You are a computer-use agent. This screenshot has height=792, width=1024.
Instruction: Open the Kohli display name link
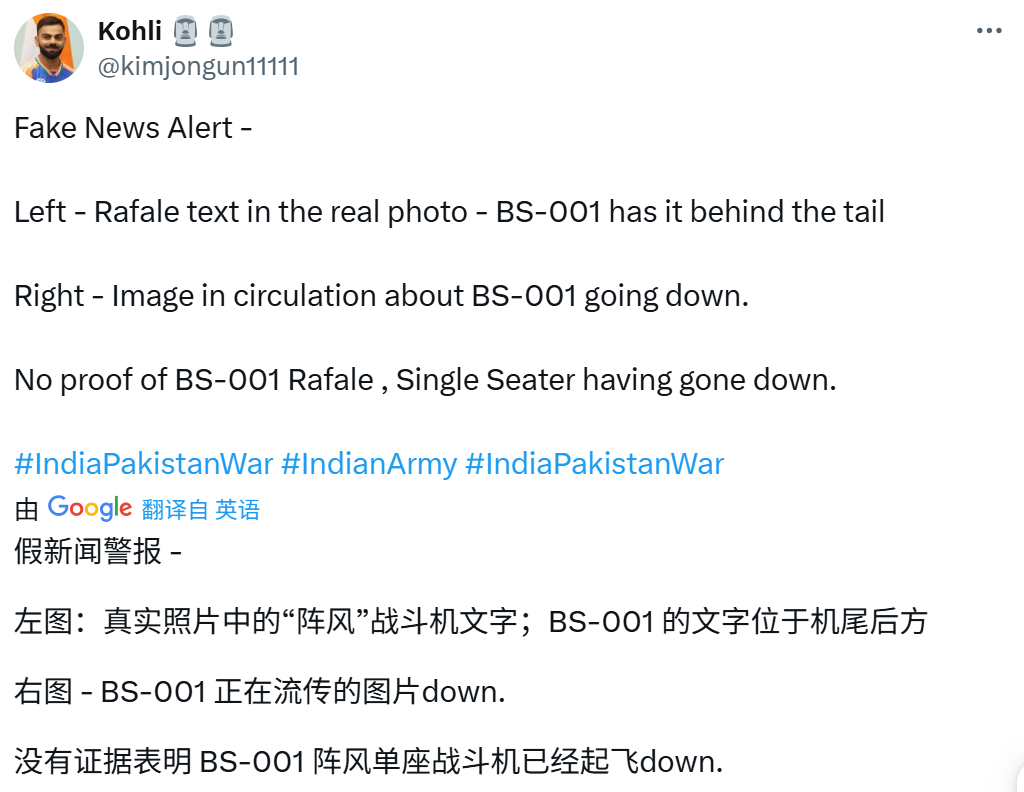(130, 31)
